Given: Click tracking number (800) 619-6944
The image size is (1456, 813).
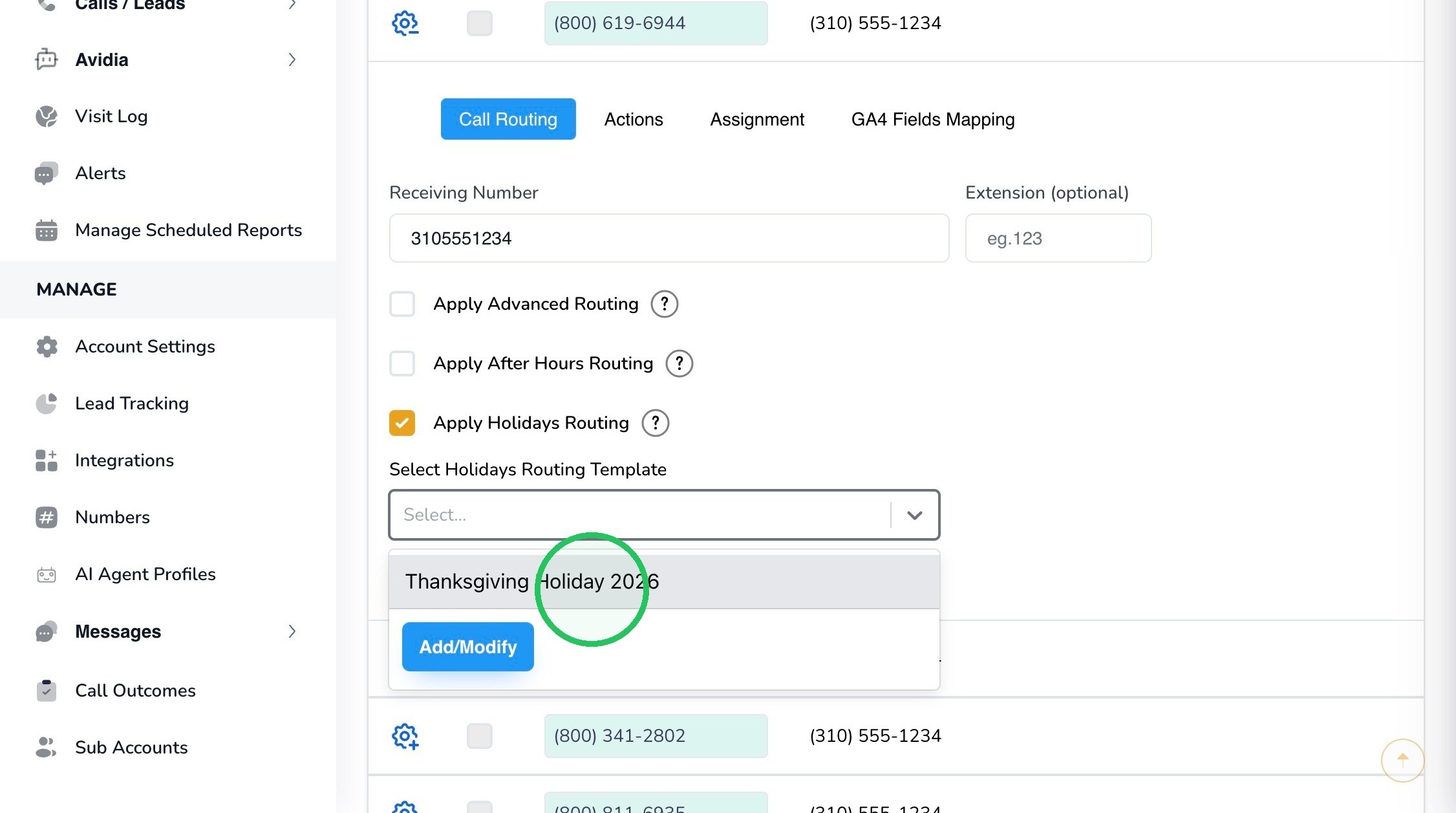Looking at the screenshot, I should coord(656,23).
